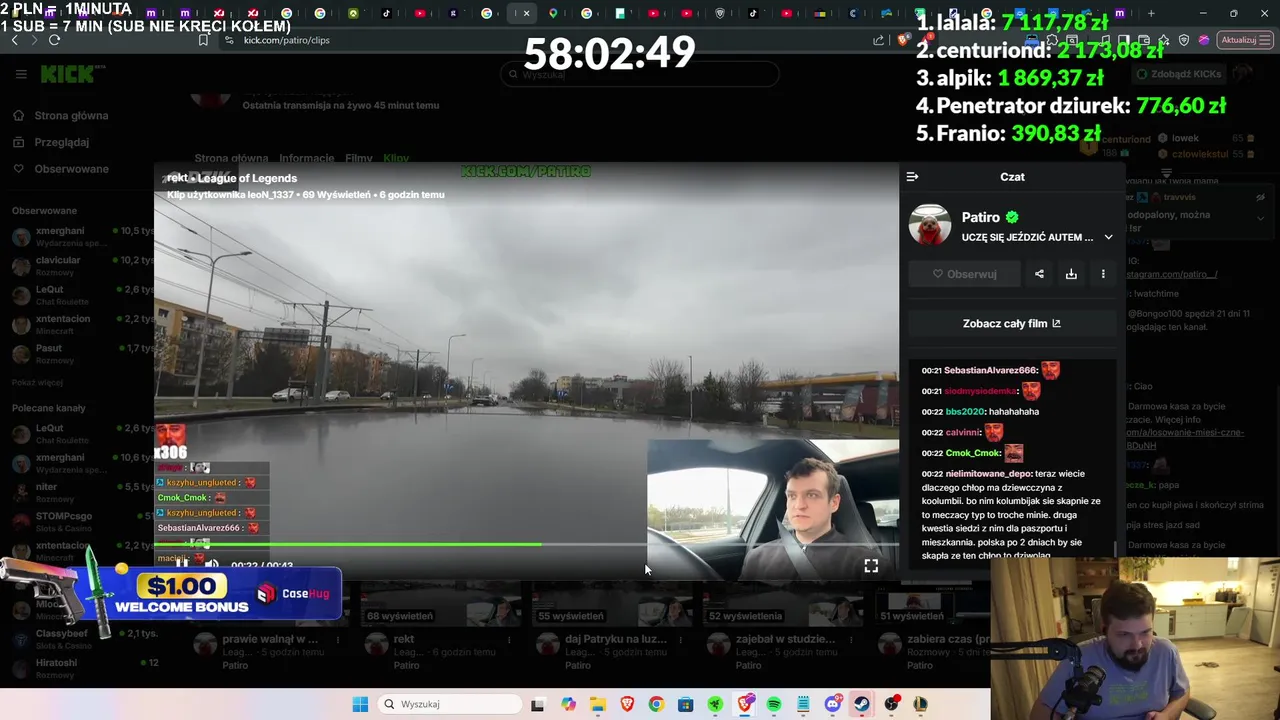Reload the page with the browser refresh icon

click(x=54, y=40)
